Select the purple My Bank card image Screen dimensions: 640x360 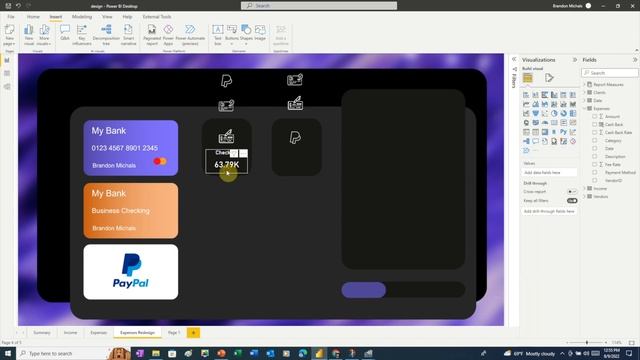pyautogui.click(x=131, y=148)
